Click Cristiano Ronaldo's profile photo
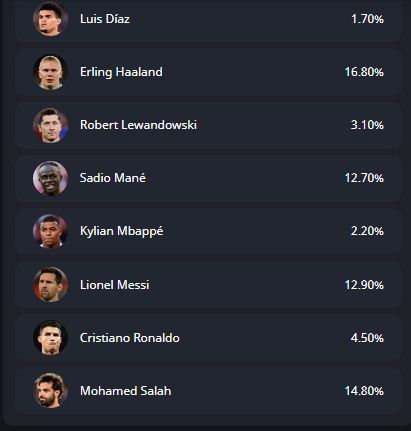Viewport: 411px width, 431px height. coord(50,338)
